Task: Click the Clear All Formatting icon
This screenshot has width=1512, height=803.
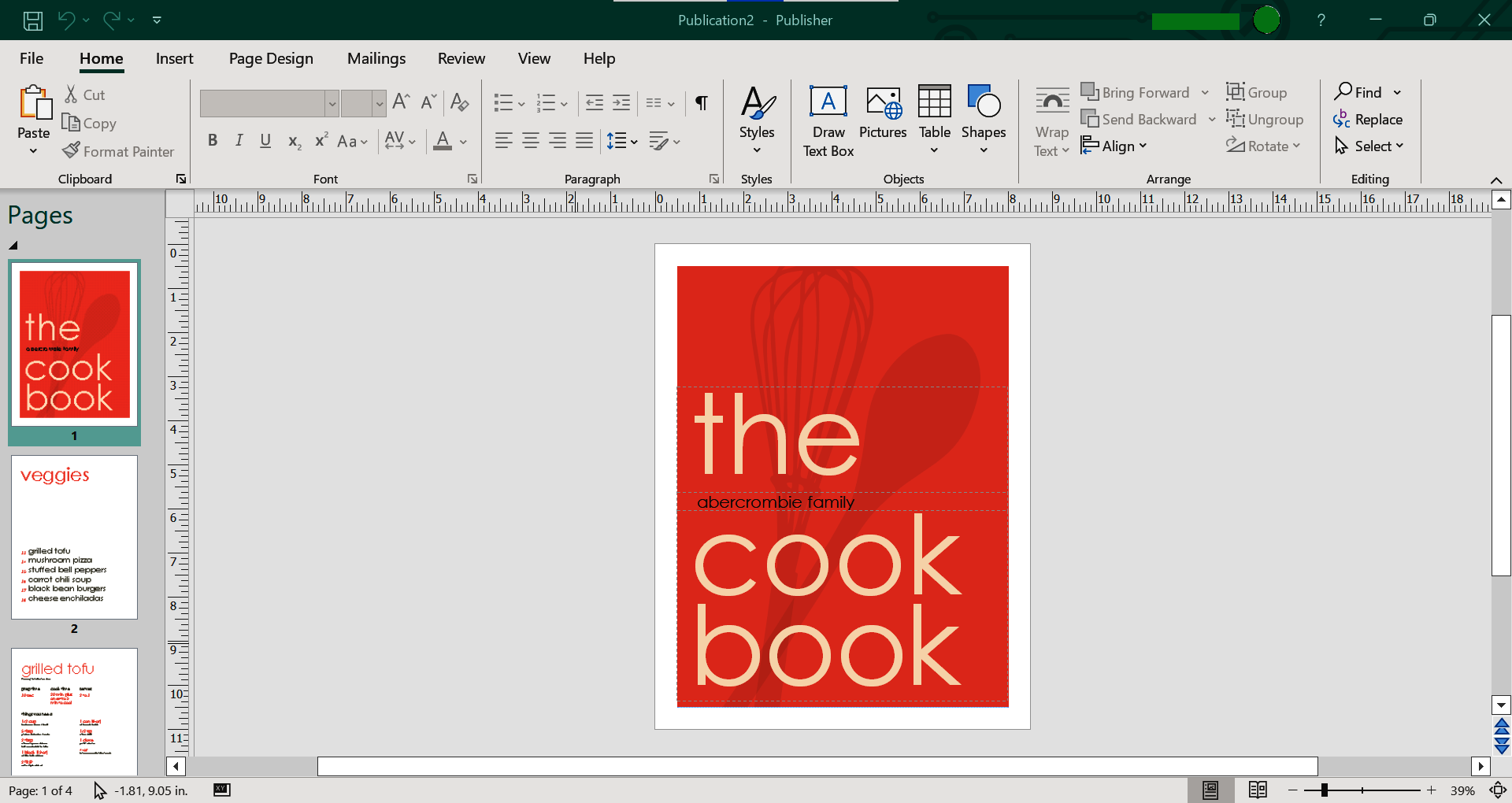Action: pyautogui.click(x=460, y=102)
